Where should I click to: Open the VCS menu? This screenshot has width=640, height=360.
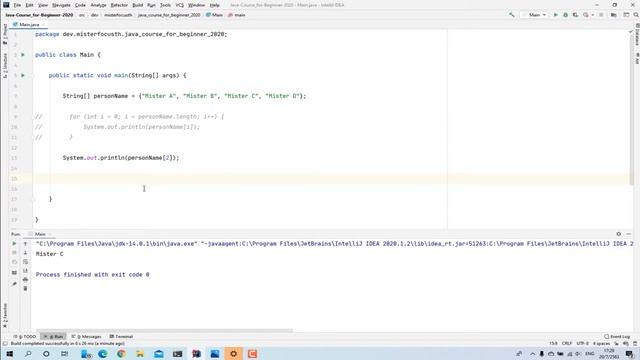(x=180, y=5)
